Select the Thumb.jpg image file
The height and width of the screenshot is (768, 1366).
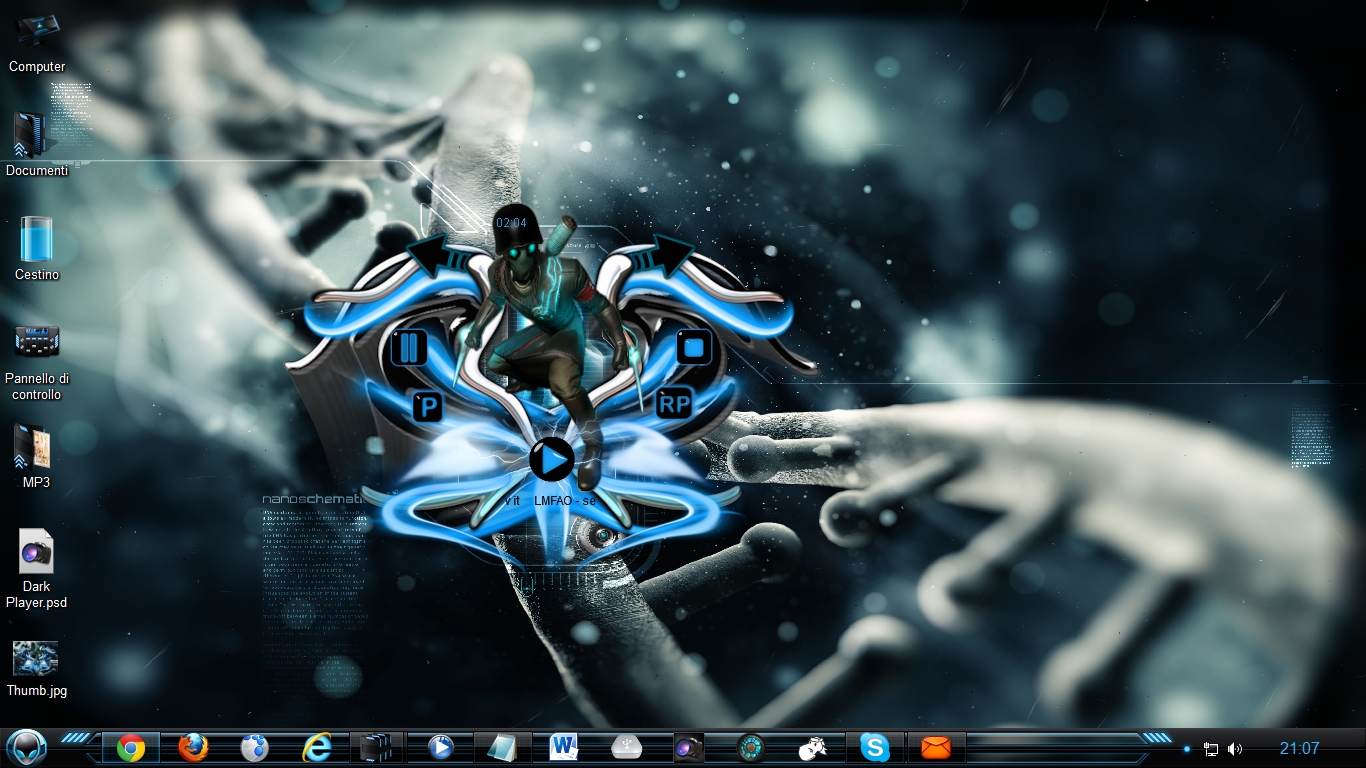37,669
